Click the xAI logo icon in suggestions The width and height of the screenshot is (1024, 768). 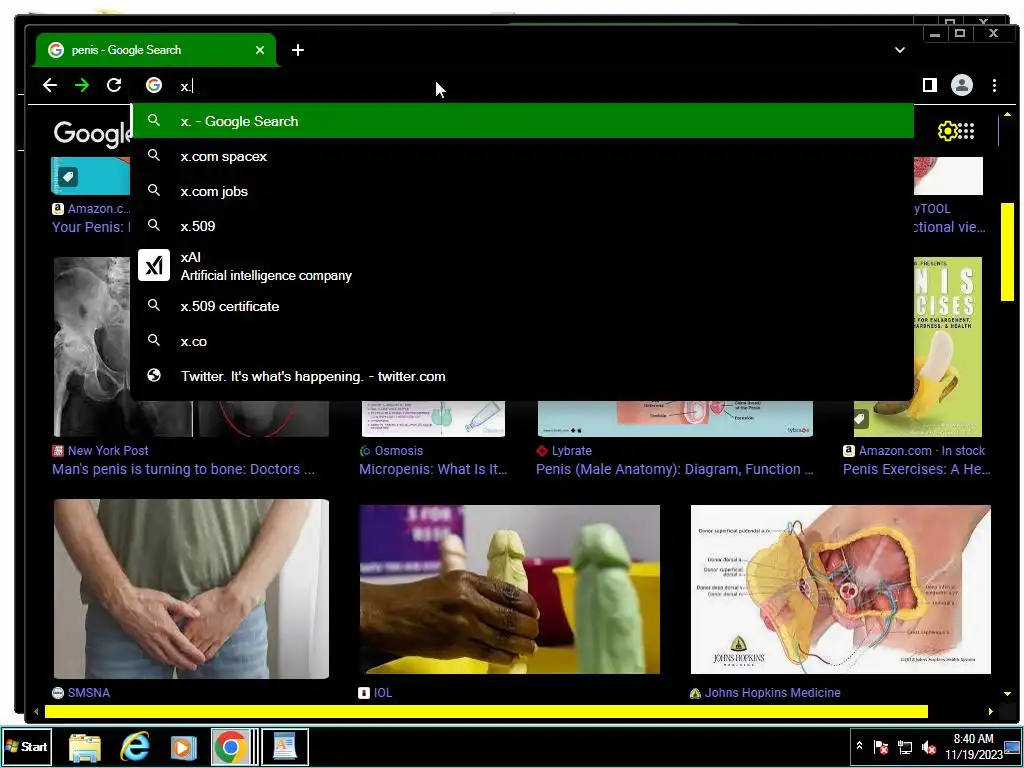pos(154,266)
